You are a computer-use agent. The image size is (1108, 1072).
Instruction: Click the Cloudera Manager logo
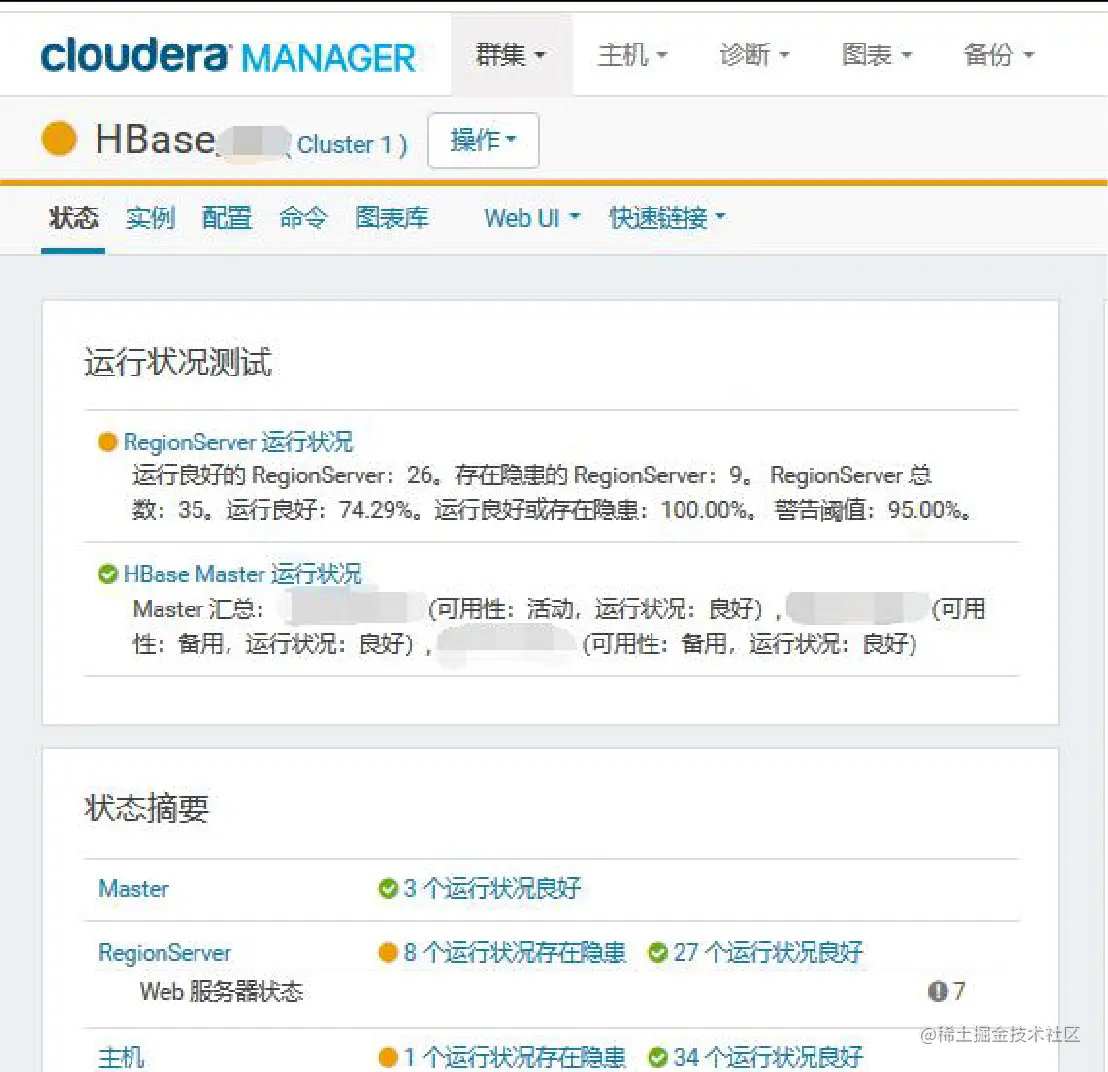click(228, 57)
